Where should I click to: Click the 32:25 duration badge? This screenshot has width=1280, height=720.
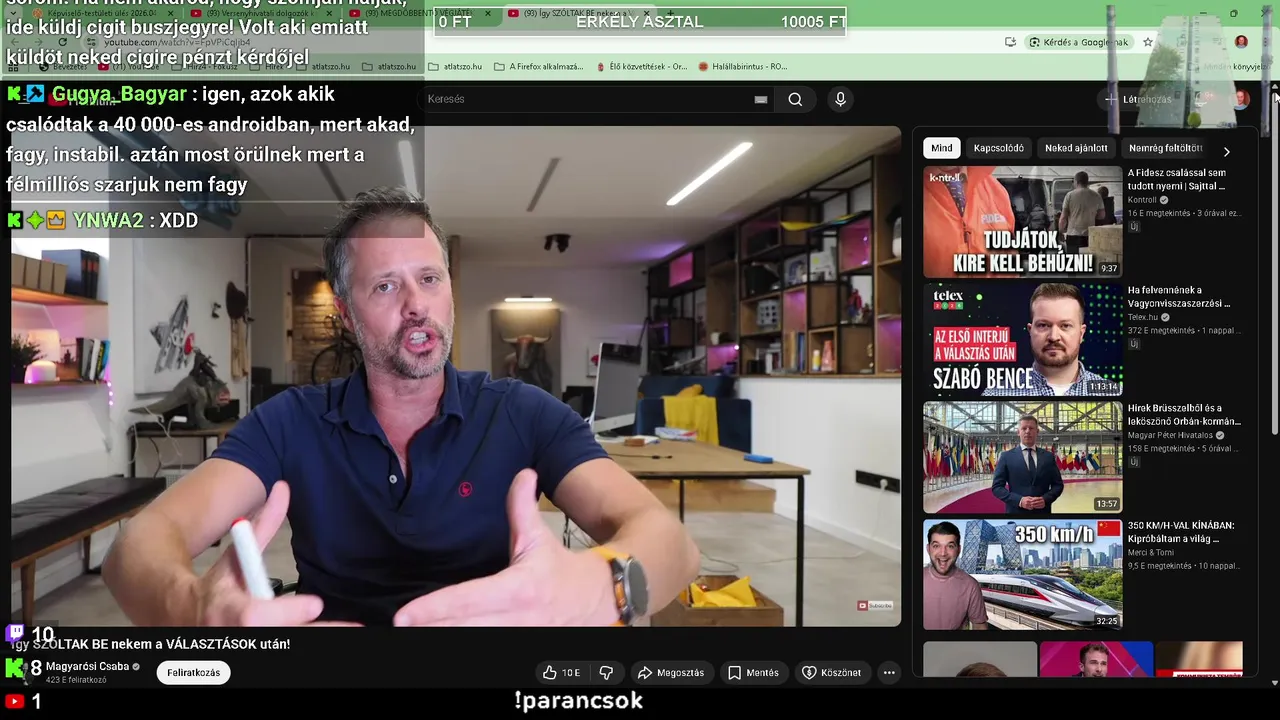(x=1106, y=621)
